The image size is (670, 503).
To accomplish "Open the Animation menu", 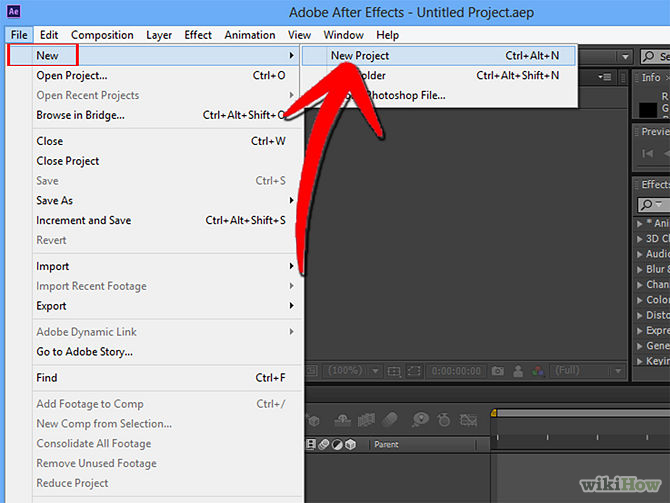I will [250, 35].
